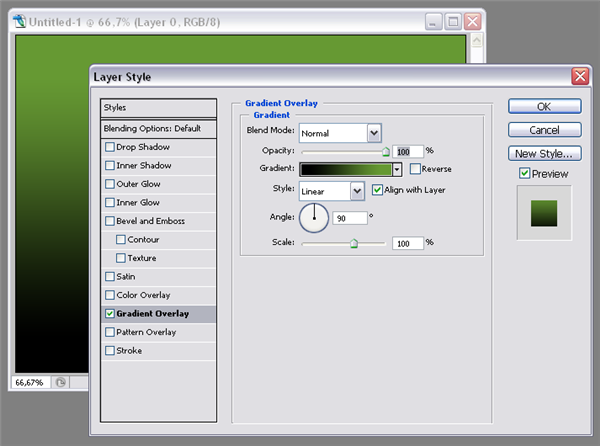The image size is (600, 446).
Task: Click the Cancel button
Action: click(x=543, y=130)
